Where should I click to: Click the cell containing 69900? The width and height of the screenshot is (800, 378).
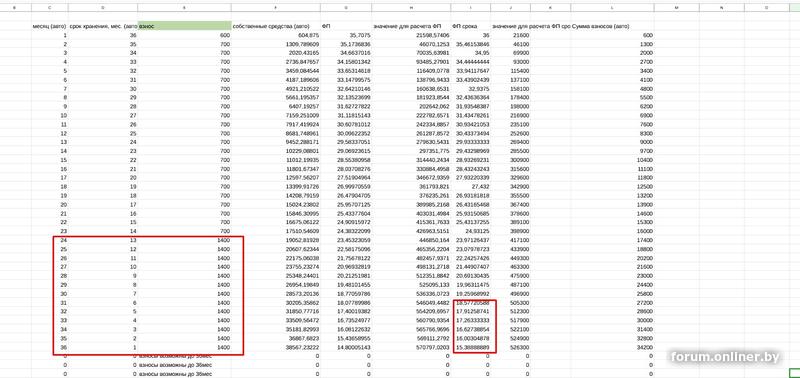pos(510,53)
